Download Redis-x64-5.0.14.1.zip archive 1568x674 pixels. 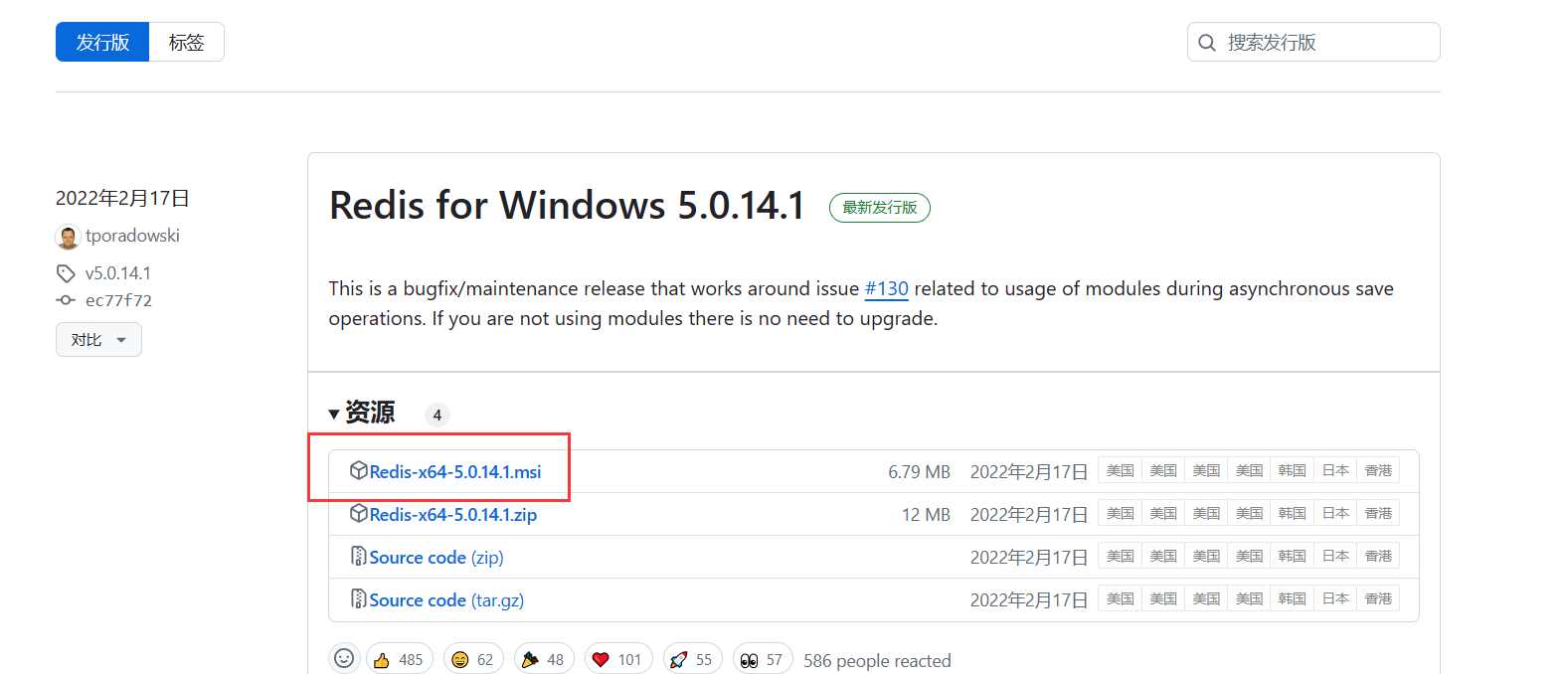point(452,515)
